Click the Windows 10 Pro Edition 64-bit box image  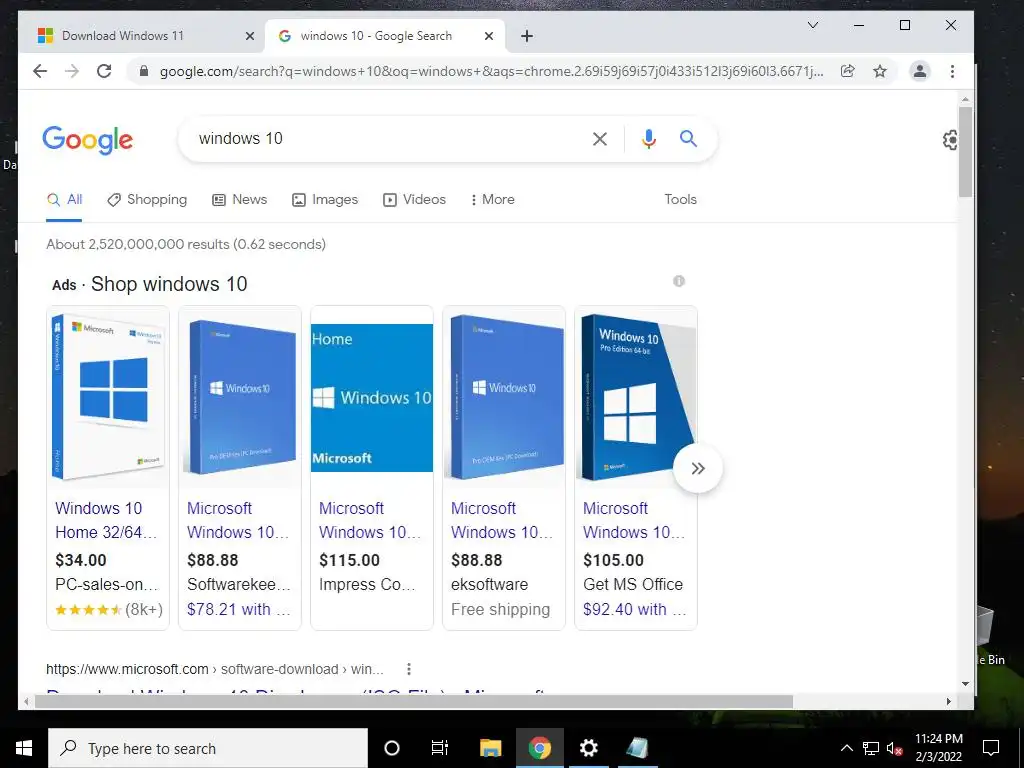point(635,397)
